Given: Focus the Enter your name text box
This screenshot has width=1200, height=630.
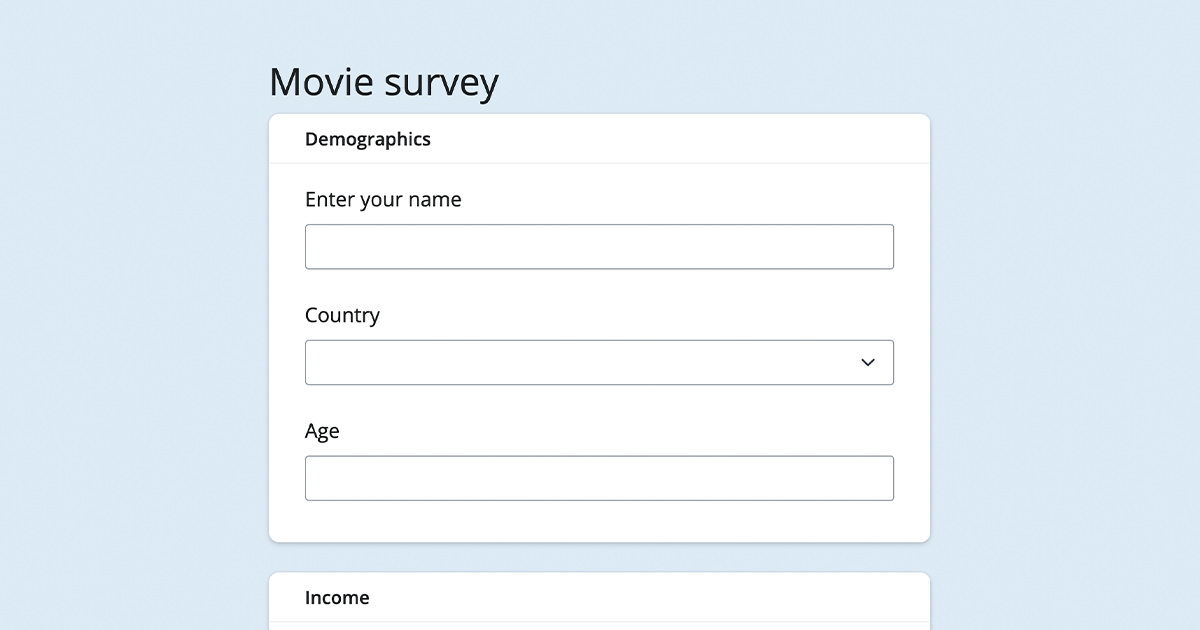Looking at the screenshot, I should (x=598, y=247).
